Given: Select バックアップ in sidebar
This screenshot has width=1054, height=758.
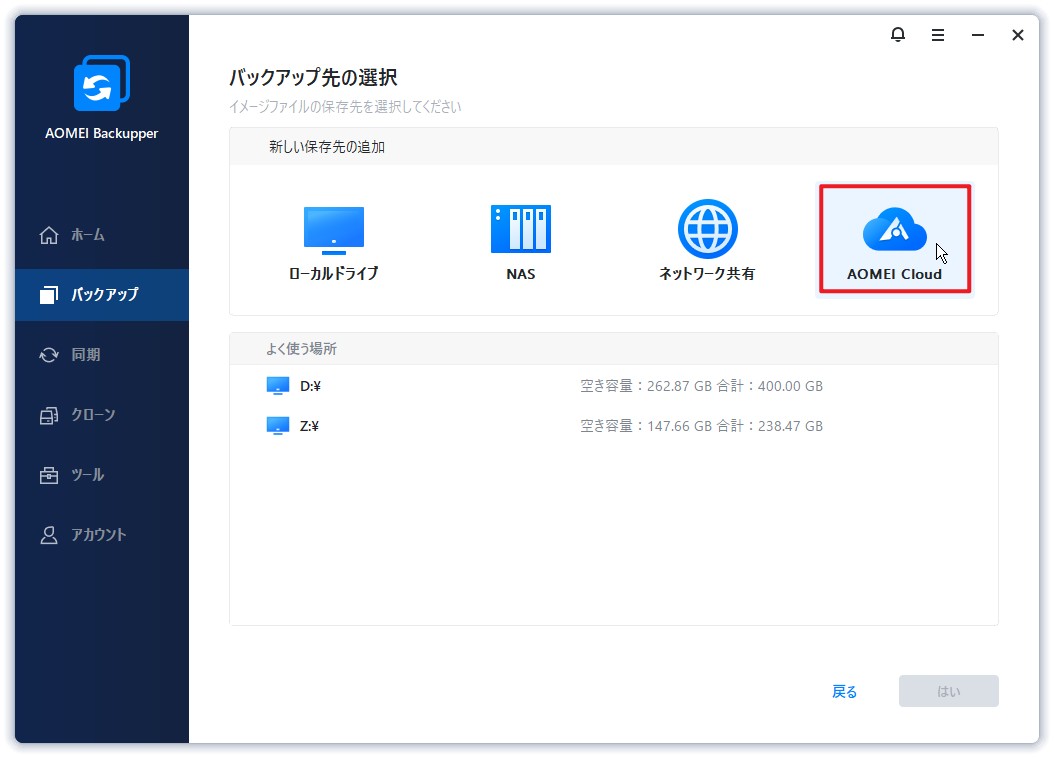Looking at the screenshot, I should (102, 294).
